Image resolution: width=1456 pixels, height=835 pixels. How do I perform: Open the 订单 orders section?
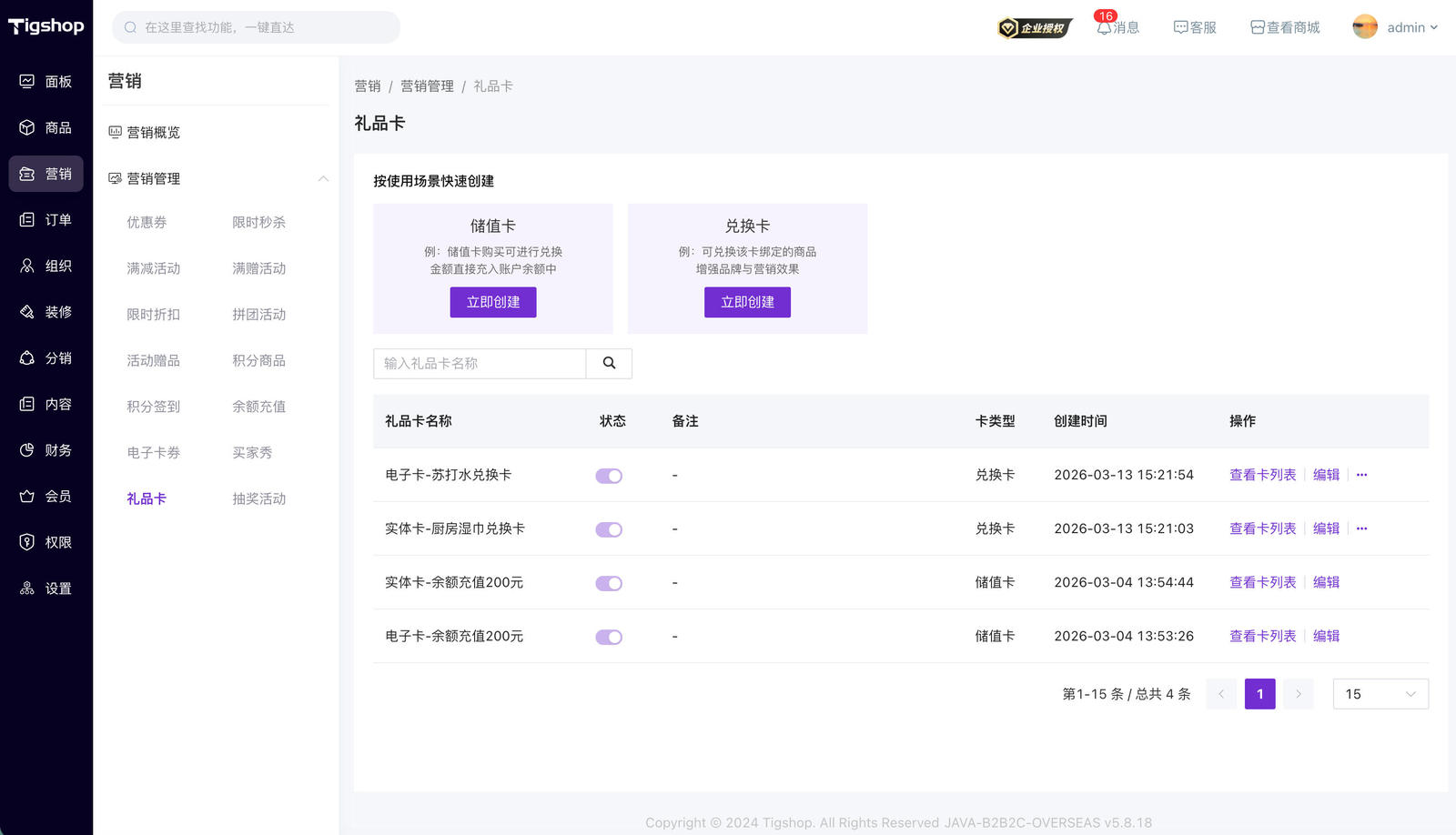click(x=46, y=219)
